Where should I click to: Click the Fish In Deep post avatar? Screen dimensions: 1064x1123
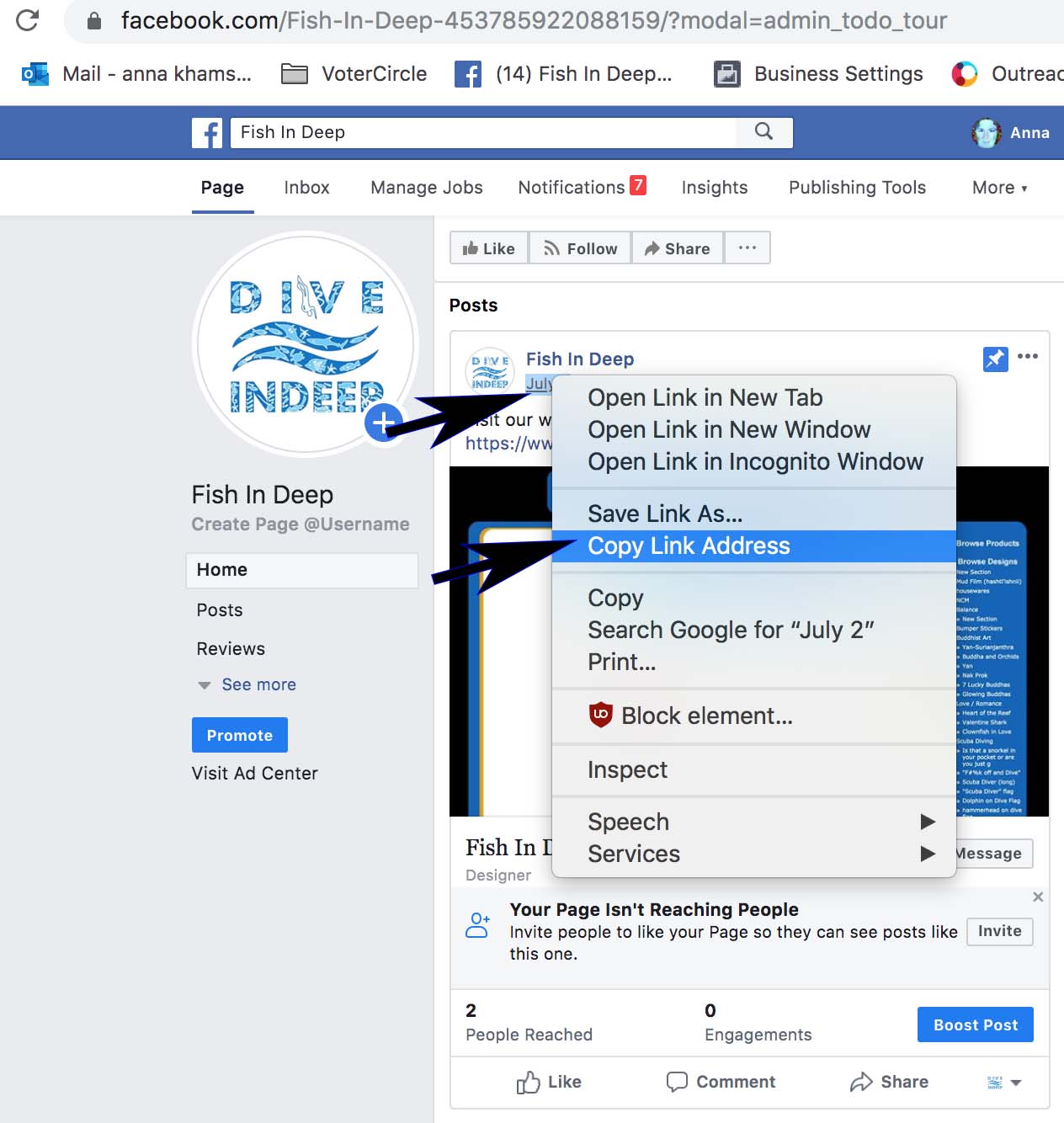click(x=489, y=370)
